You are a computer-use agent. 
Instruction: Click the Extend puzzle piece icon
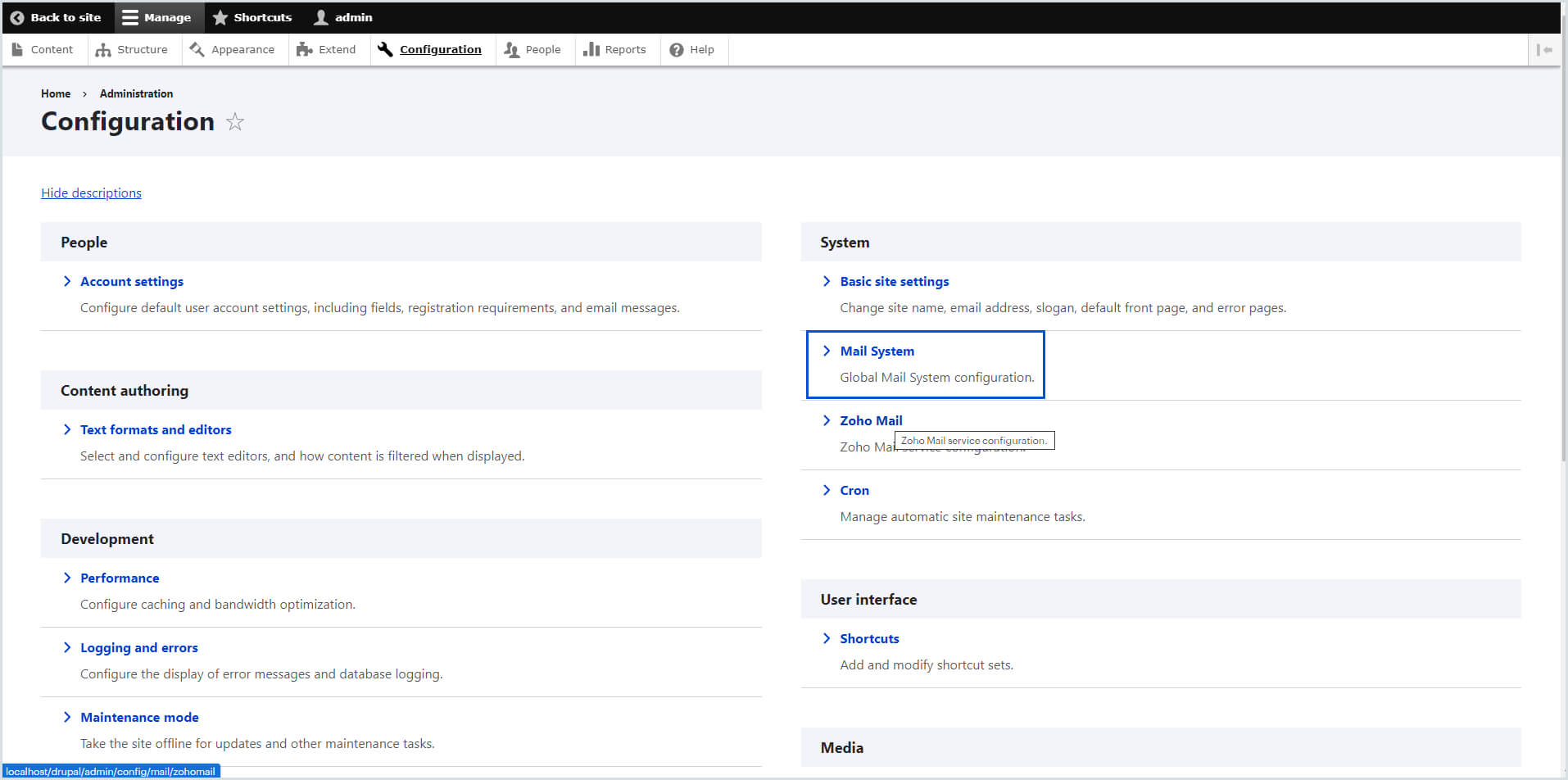304,50
